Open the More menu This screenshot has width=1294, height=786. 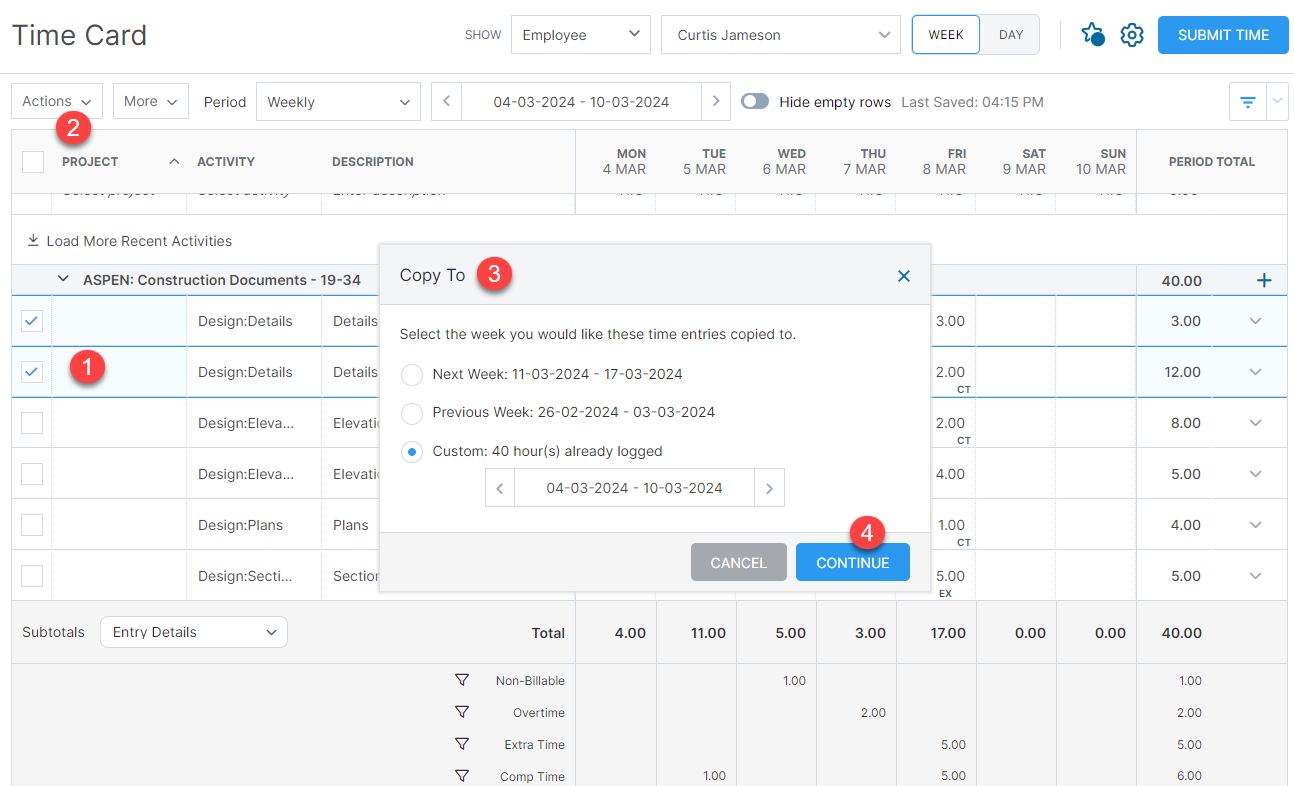tap(150, 101)
